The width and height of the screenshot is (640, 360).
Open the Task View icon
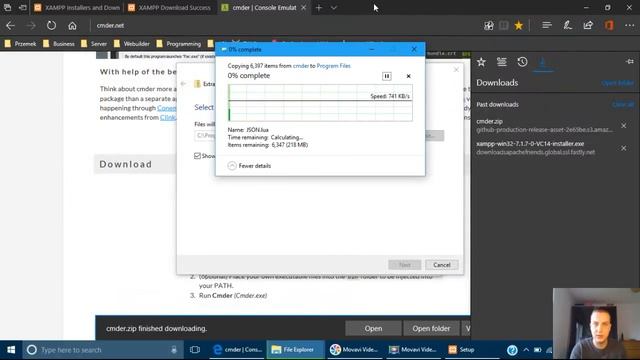tap(195, 350)
